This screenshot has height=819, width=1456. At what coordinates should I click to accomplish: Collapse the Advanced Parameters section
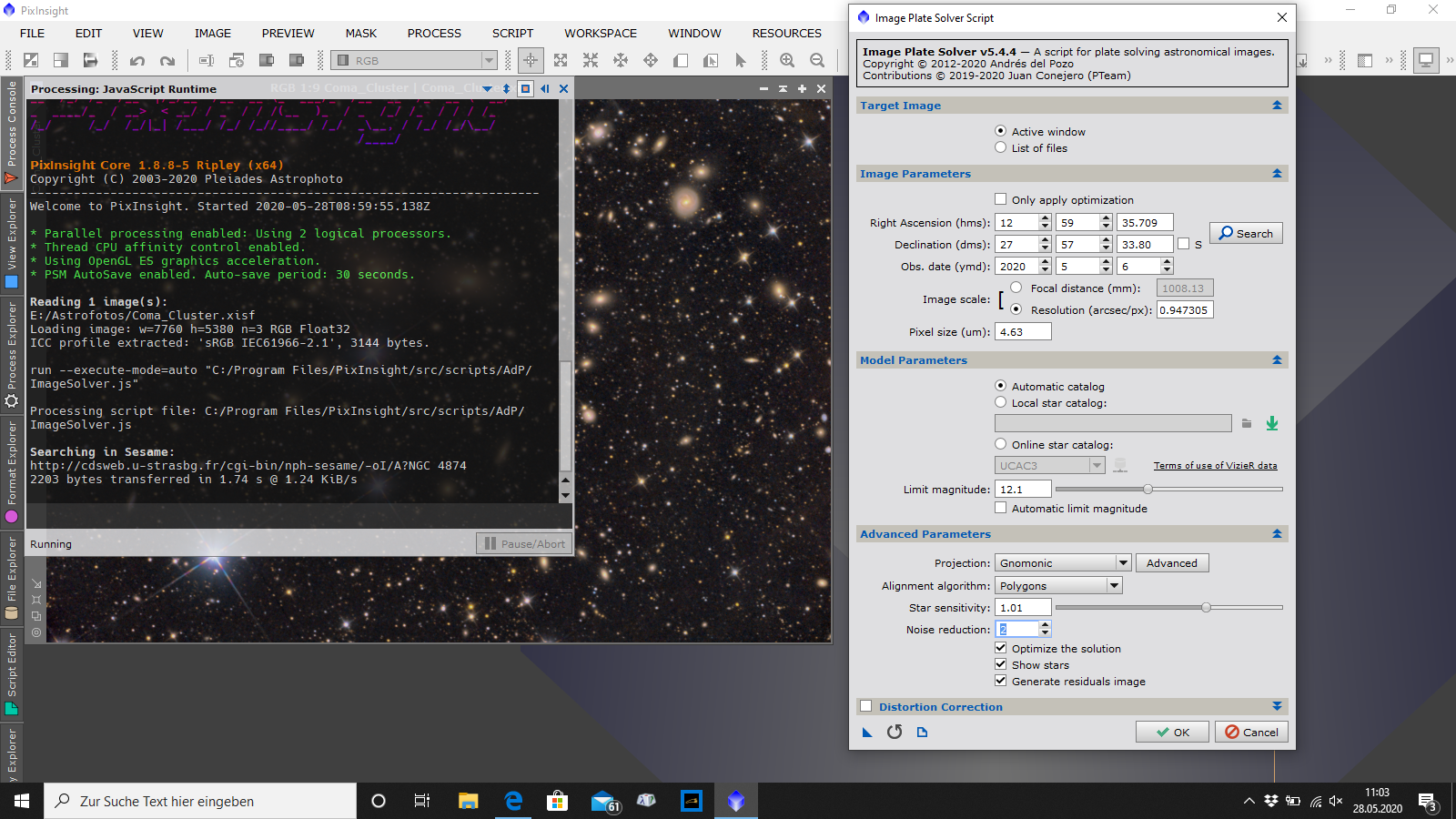[1277, 534]
